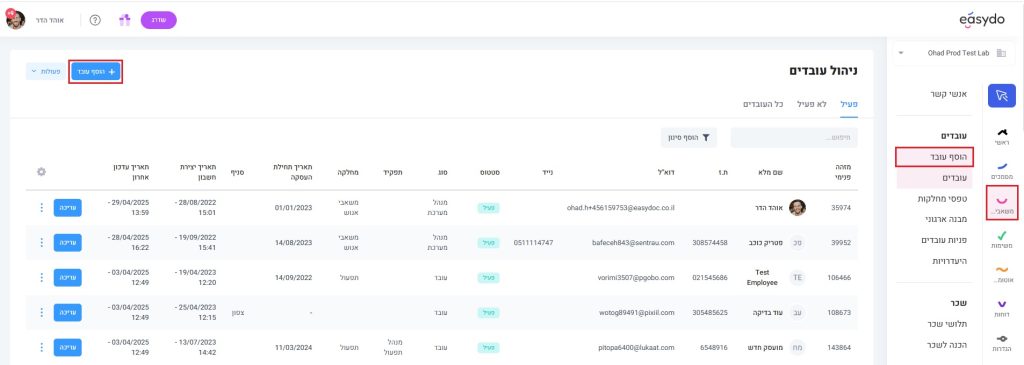Open three-dot menu for אוהד הדר row
Screen dimensions: 1024x365
click(42, 208)
